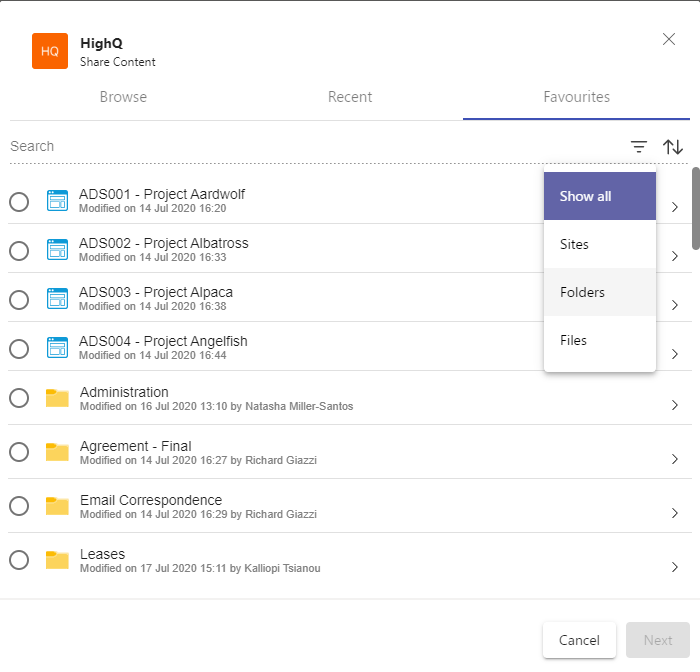Screen dimensions: 700x672
Task: Click the sort arrows icon
Action: (673, 147)
